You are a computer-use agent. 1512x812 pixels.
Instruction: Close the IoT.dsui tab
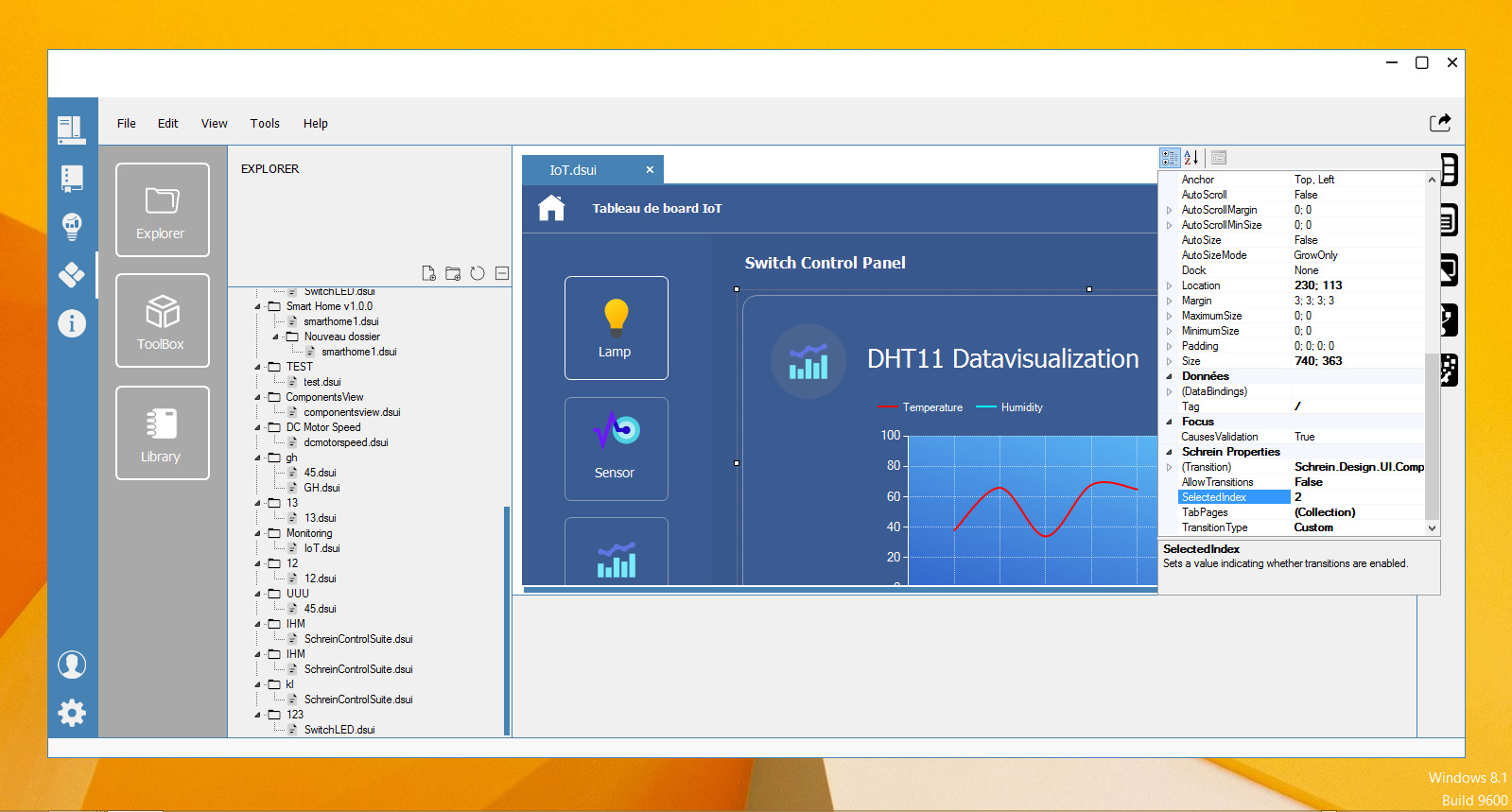(650, 170)
